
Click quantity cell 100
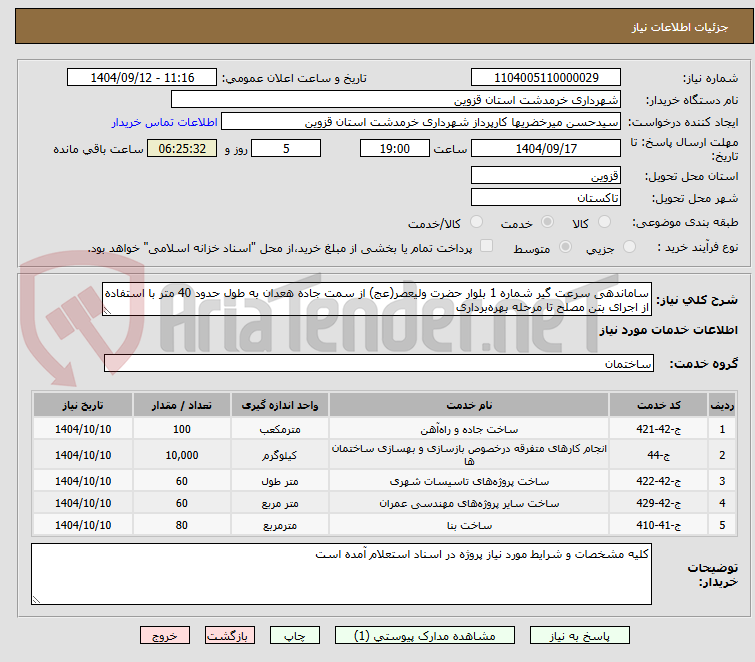182,429
